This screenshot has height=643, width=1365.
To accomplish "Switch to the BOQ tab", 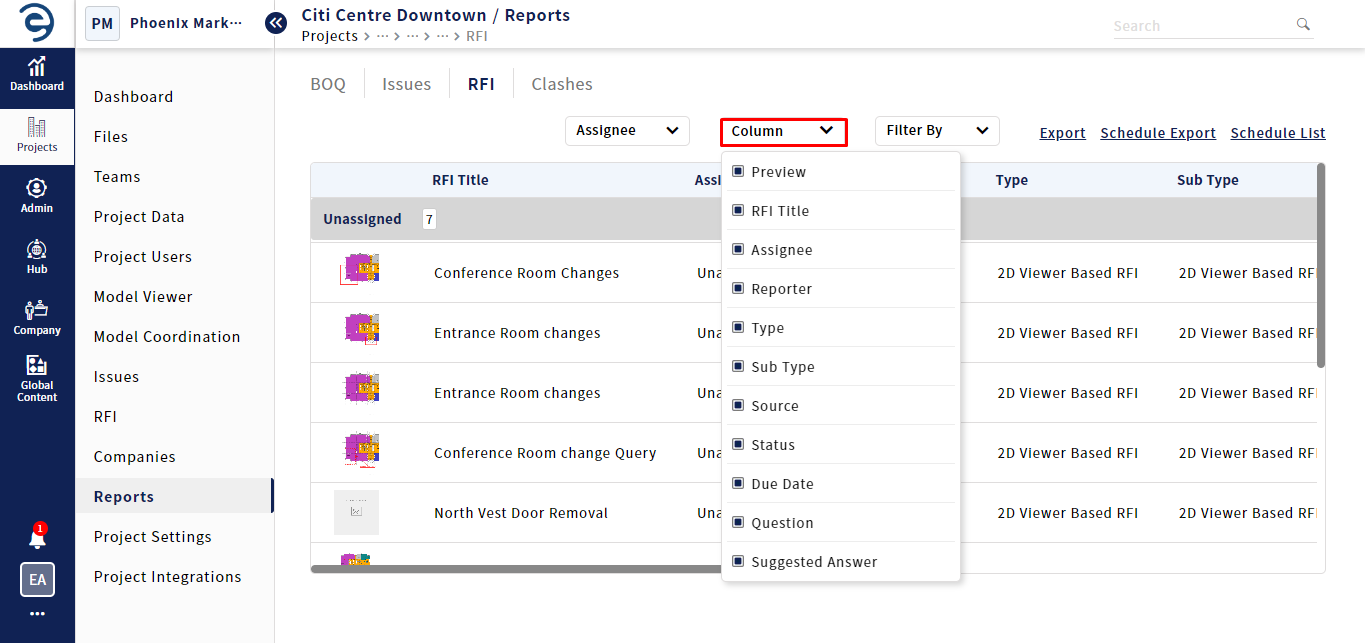I will [x=328, y=84].
